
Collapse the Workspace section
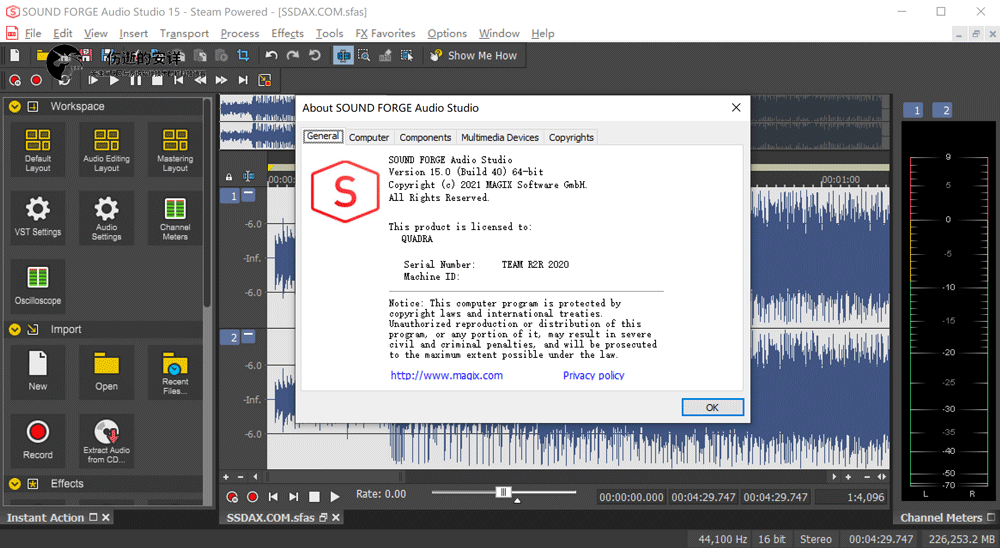[15, 107]
